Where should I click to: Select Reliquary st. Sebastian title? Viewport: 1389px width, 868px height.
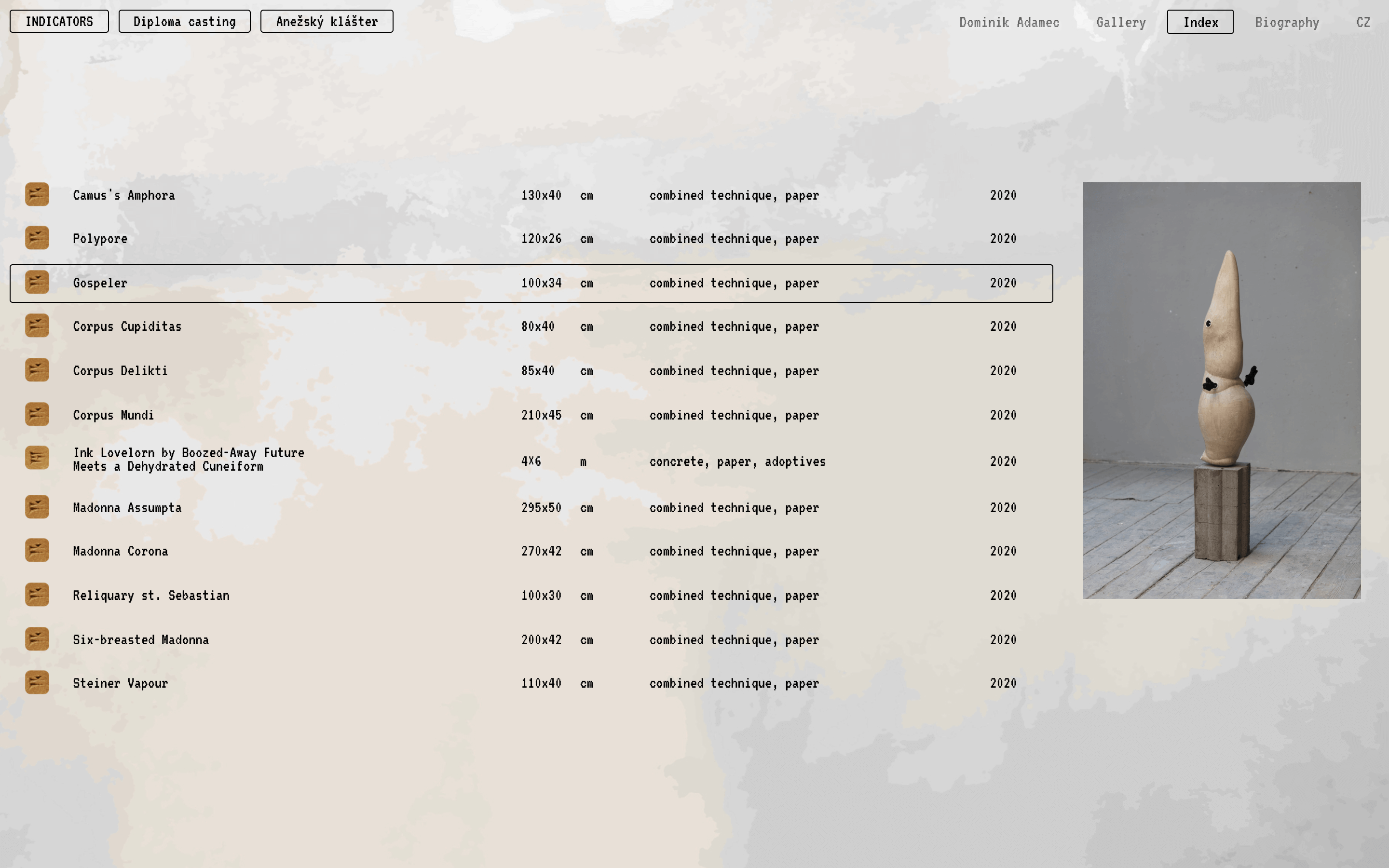(x=151, y=596)
